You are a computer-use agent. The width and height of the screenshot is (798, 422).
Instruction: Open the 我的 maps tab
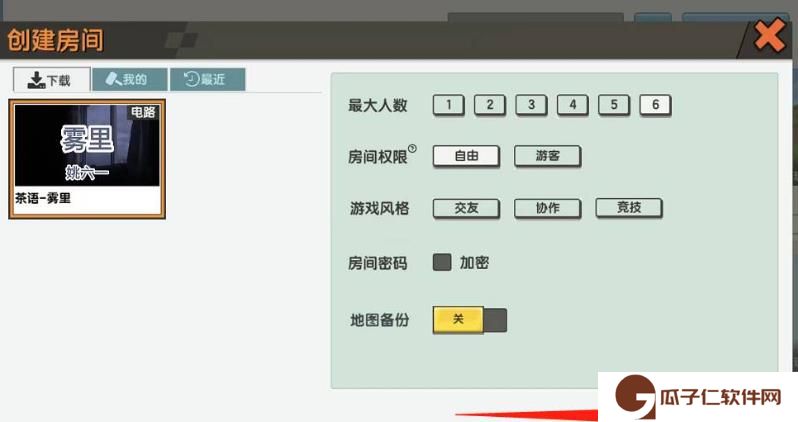click(x=130, y=79)
